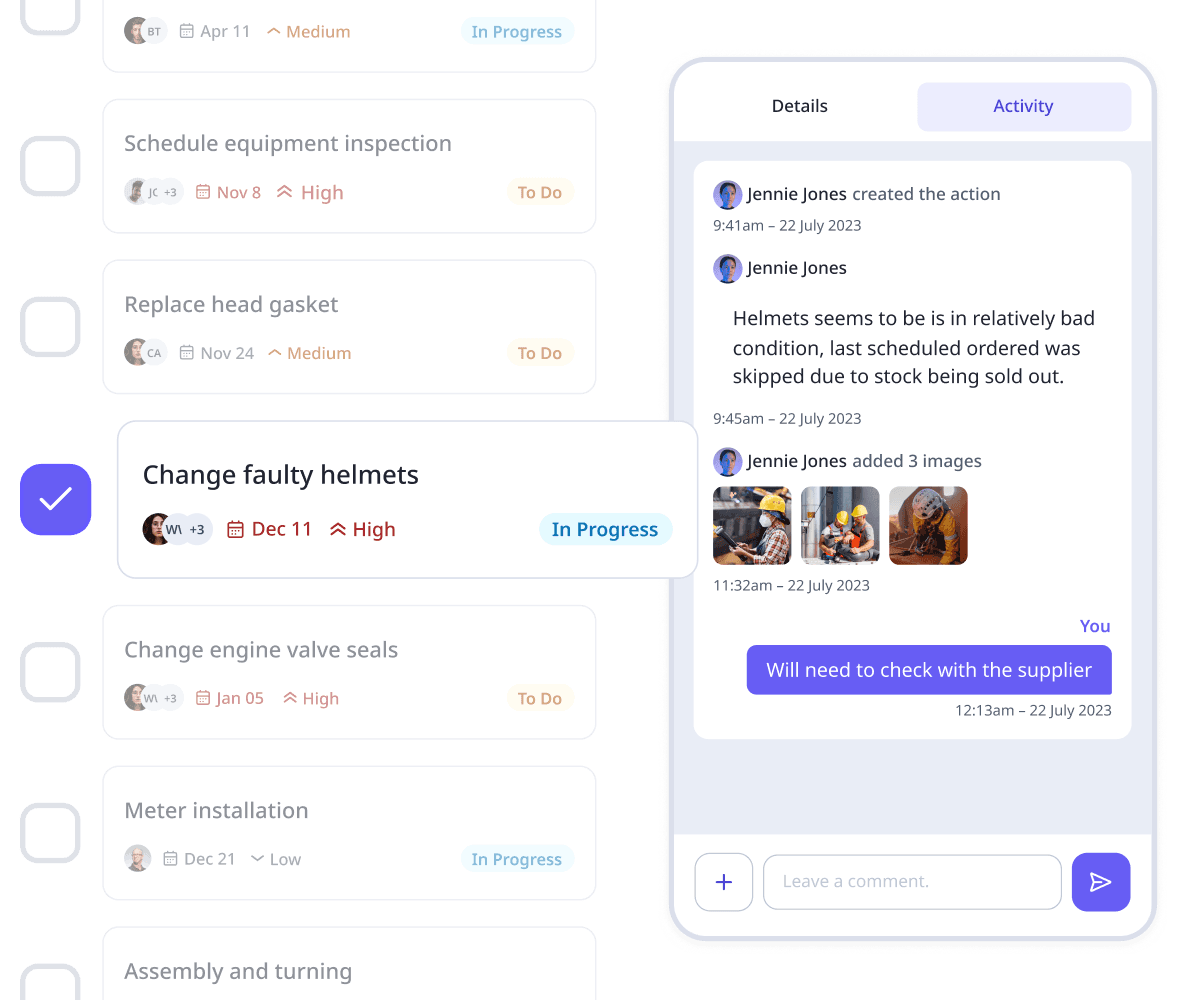Click the calendar icon next to Jan 05
This screenshot has width=1200, height=1000.
click(203, 698)
